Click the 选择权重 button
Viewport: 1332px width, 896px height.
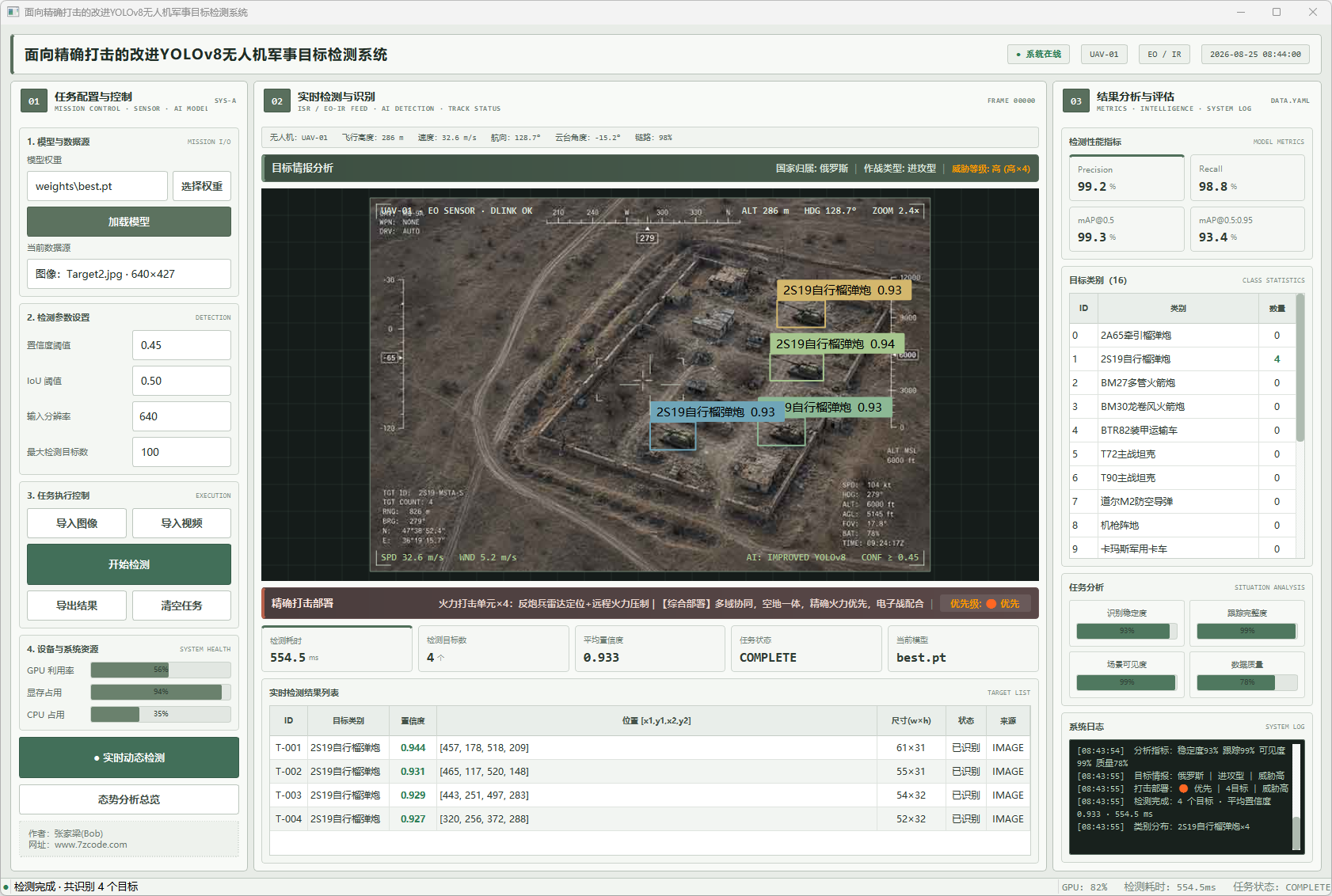[202, 186]
